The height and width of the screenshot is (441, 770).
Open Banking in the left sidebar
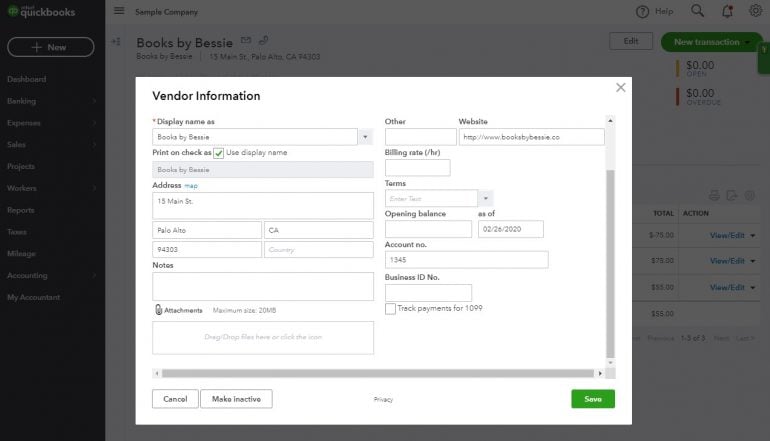point(22,101)
